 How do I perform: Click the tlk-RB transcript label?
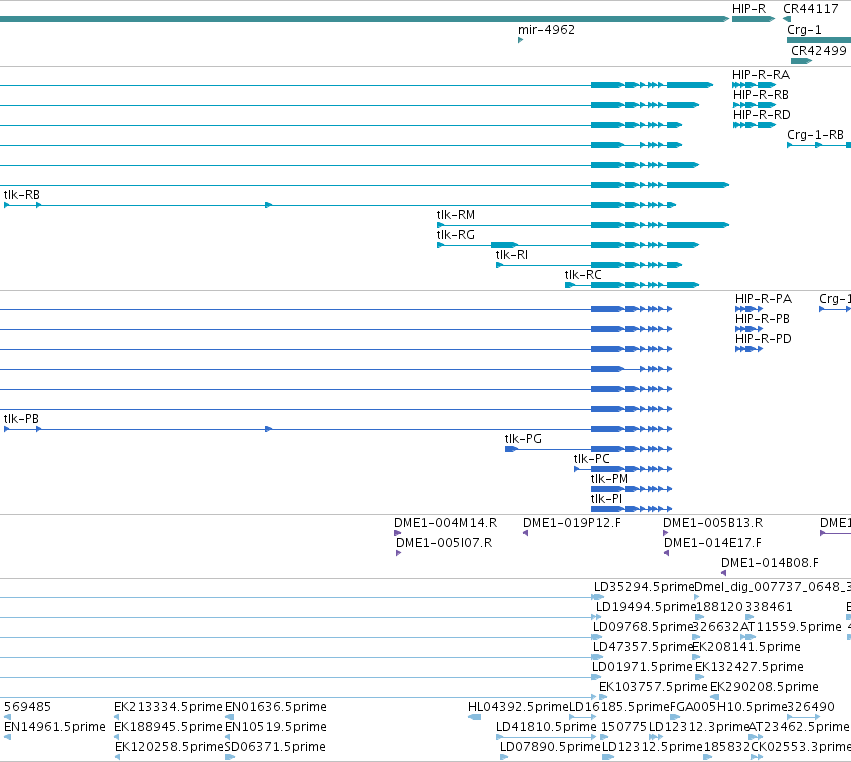(22, 194)
